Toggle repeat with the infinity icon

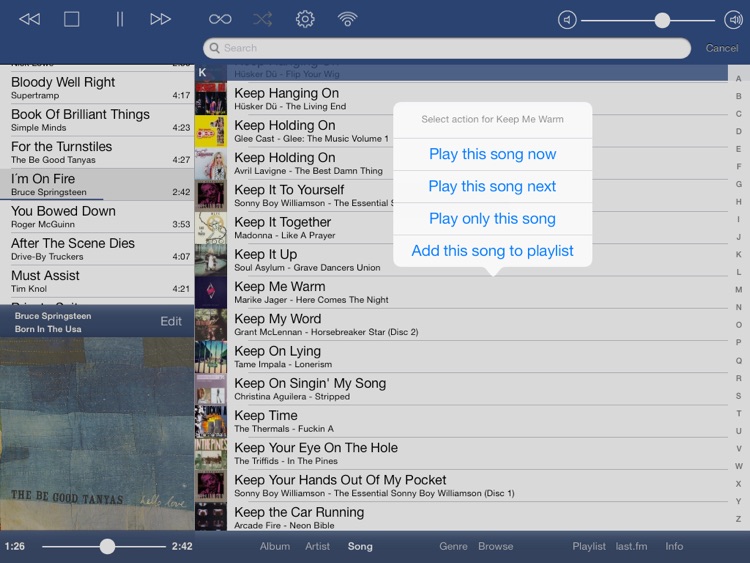tap(220, 19)
